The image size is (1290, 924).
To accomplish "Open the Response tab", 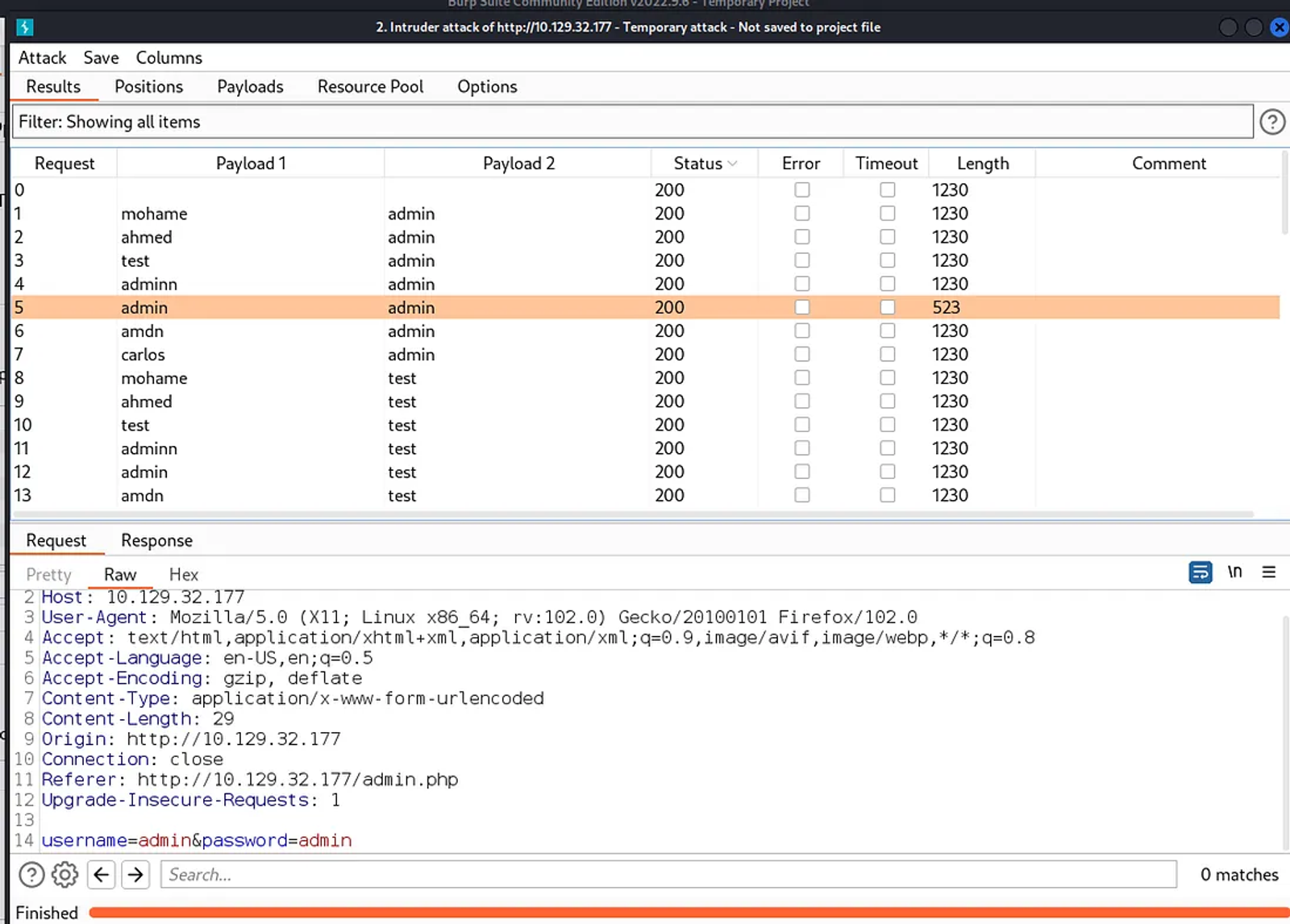I will pyautogui.click(x=156, y=541).
